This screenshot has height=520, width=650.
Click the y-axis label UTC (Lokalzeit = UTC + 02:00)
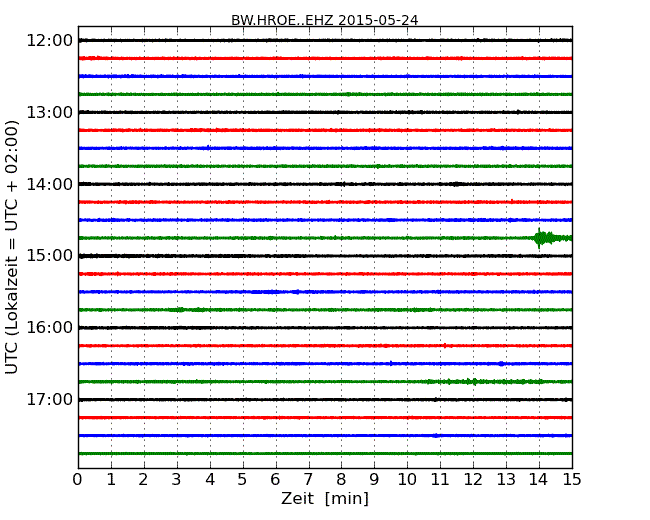(x=12, y=247)
